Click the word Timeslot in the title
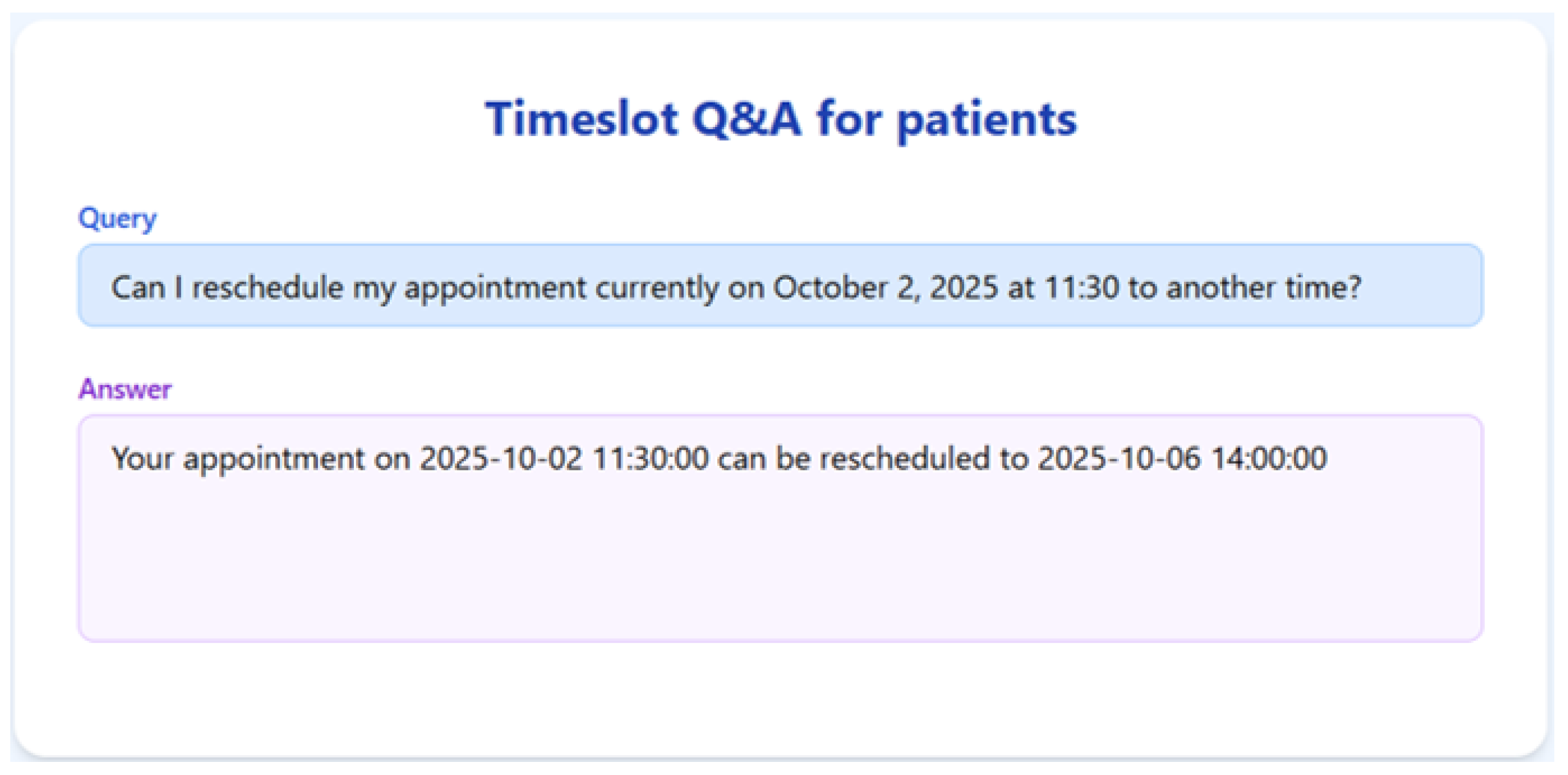1568x775 pixels. (x=581, y=118)
